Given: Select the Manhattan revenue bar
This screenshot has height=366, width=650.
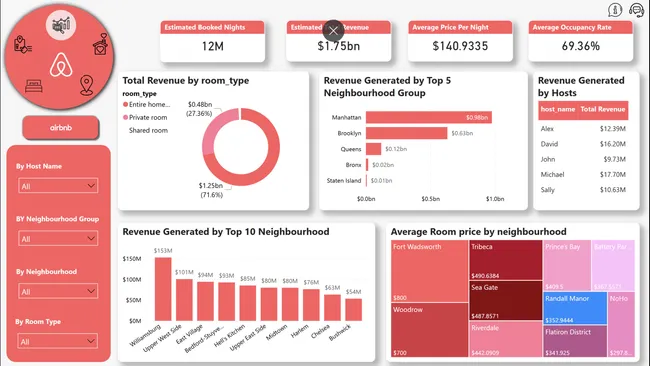Looking at the screenshot, I should point(429,117).
